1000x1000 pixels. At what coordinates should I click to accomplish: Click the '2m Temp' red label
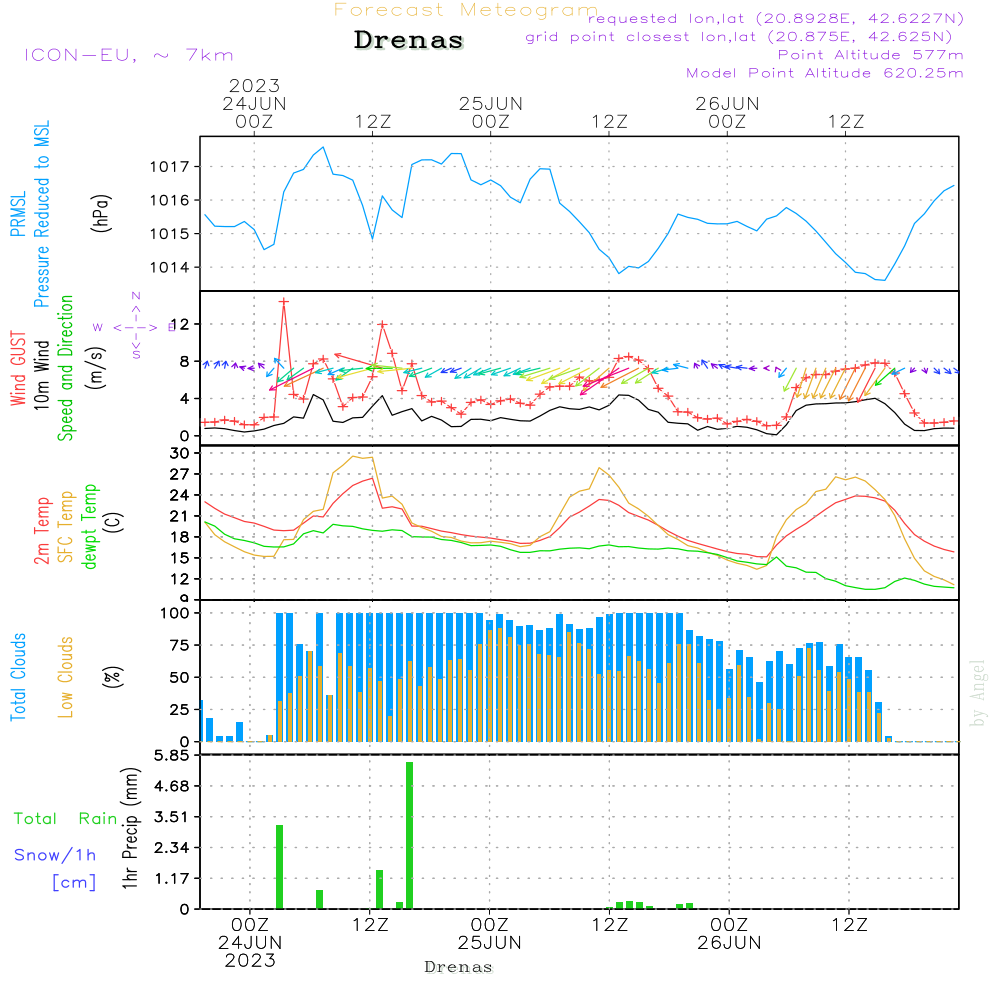tap(41, 531)
